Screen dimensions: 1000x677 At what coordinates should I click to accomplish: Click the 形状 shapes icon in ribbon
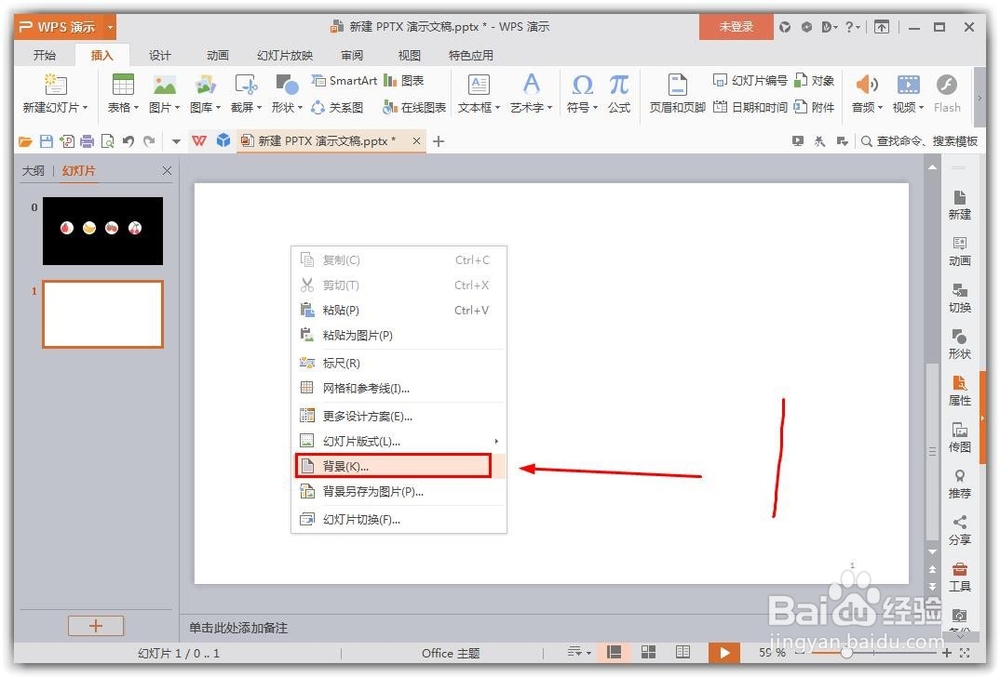286,85
